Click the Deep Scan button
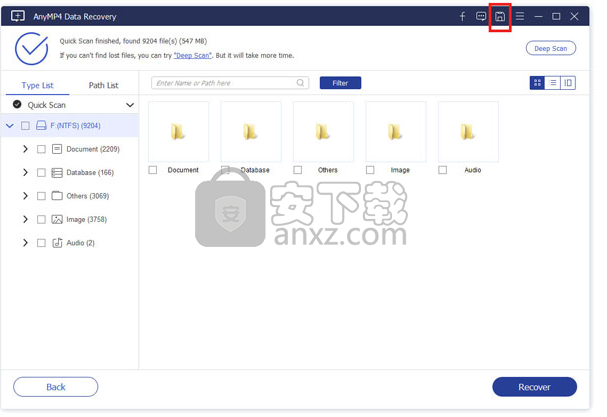This screenshot has width=607, height=417. click(x=550, y=48)
